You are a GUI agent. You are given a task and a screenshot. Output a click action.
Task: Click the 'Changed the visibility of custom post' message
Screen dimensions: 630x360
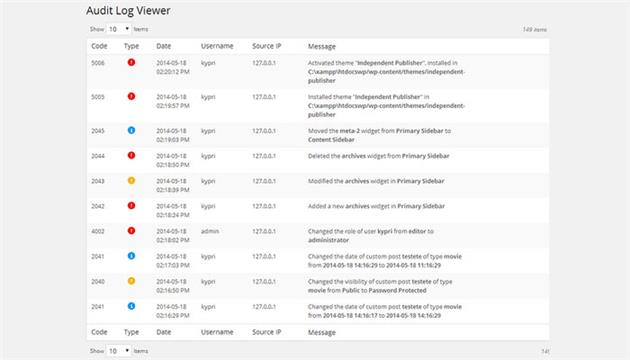380,286
